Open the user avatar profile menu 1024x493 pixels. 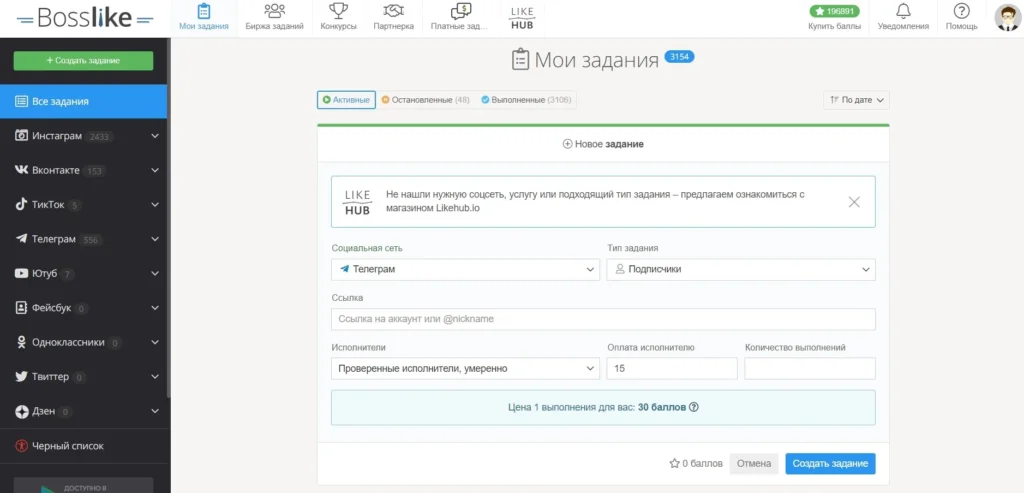[1008, 18]
